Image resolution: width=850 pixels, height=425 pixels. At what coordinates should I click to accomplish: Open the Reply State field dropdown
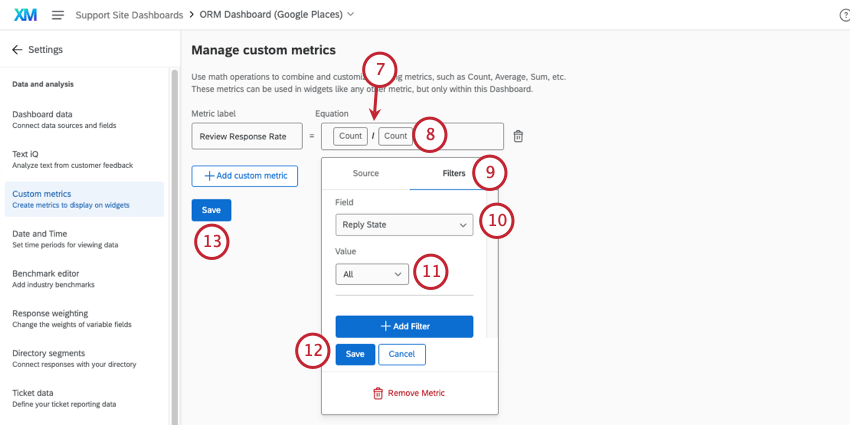click(404, 225)
